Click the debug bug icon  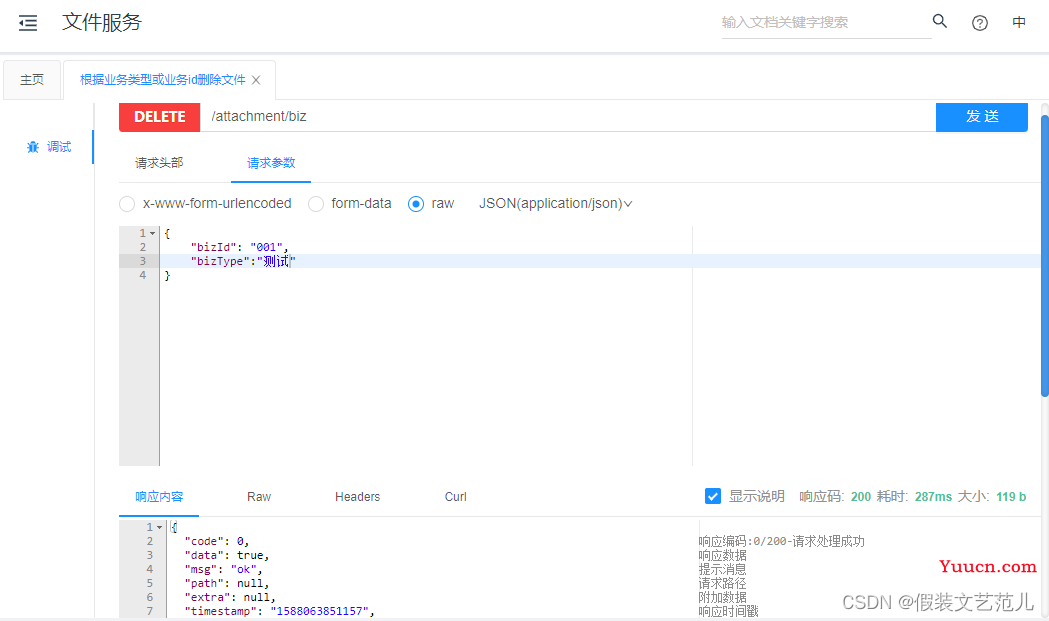pyautogui.click(x=33, y=147)
